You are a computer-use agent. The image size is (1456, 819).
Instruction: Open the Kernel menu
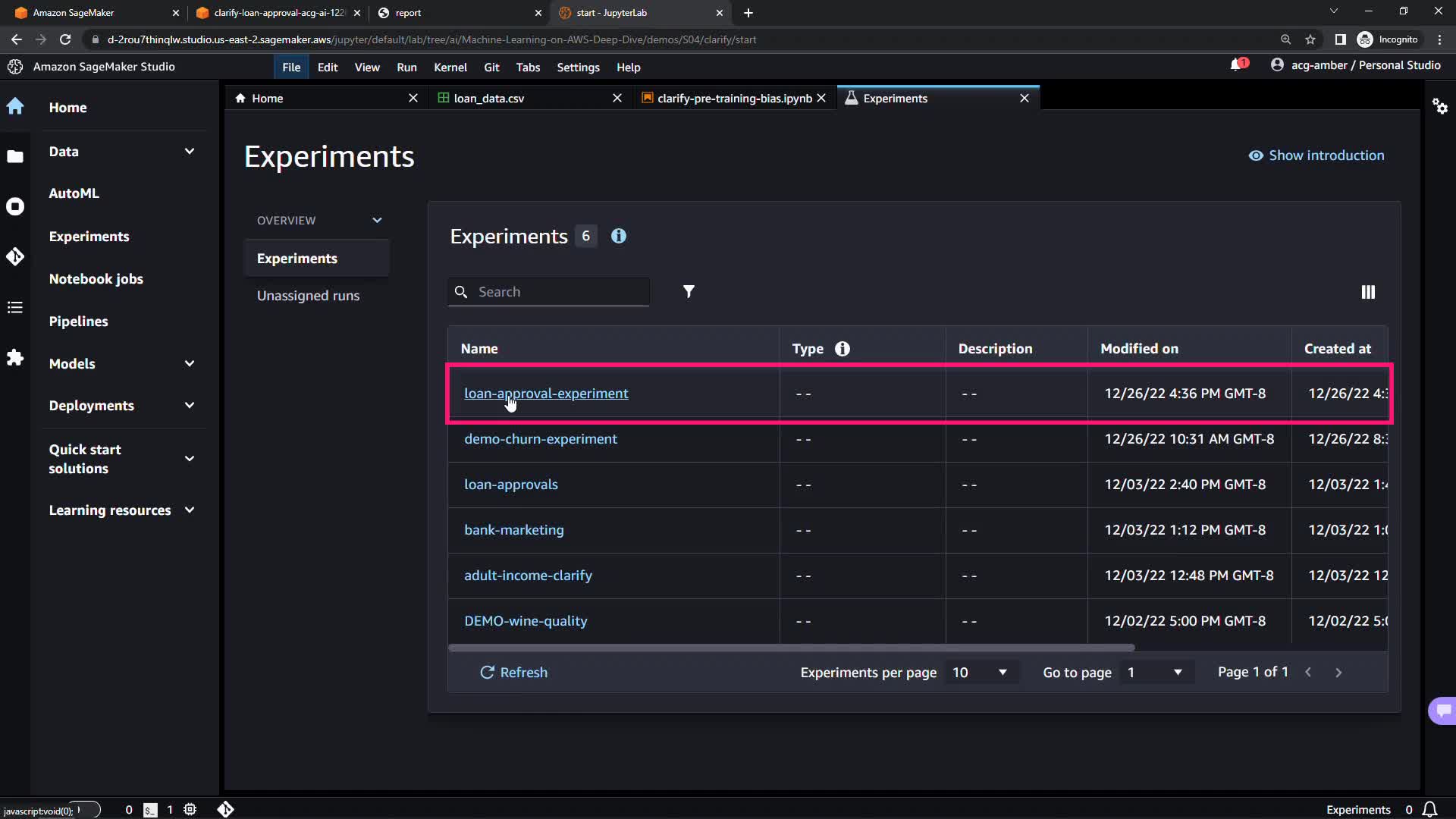click(450, 67)
